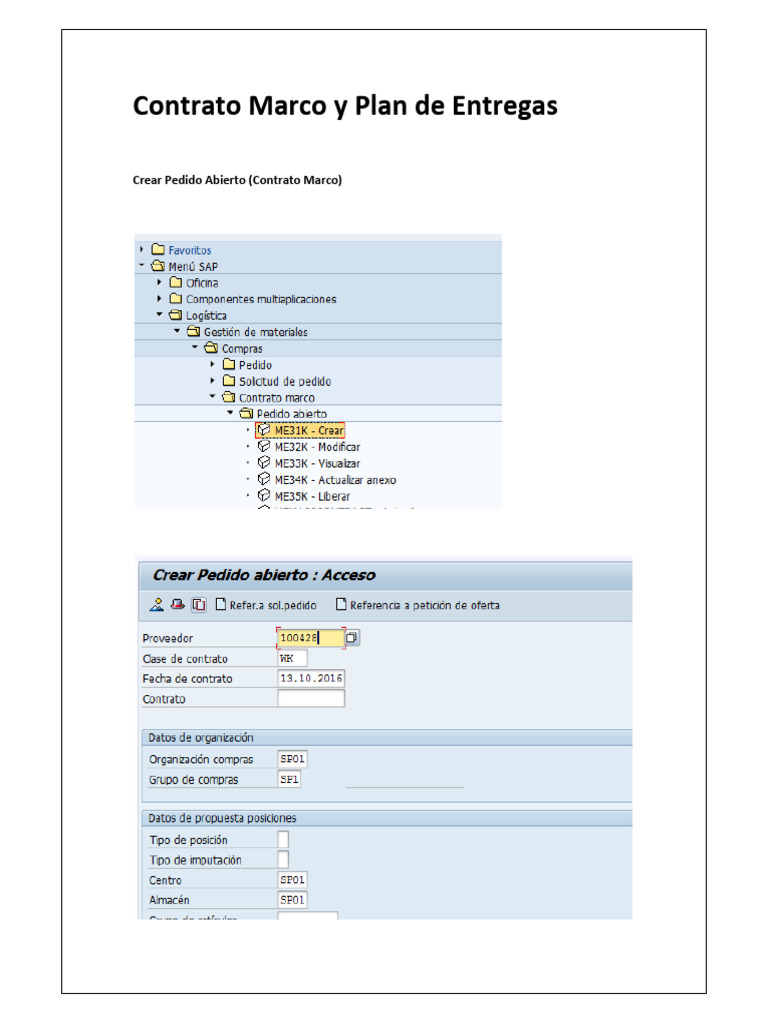
Task: Click the Pedido folder icon
Action: coord(229,364)
